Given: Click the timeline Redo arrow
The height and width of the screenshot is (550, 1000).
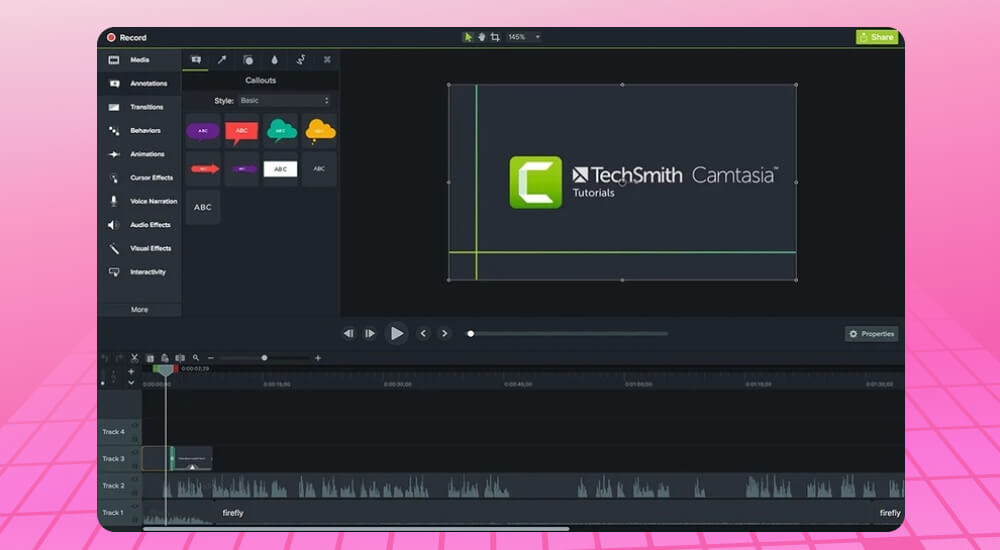Looking at the screenshot, I should pos(119,359).
